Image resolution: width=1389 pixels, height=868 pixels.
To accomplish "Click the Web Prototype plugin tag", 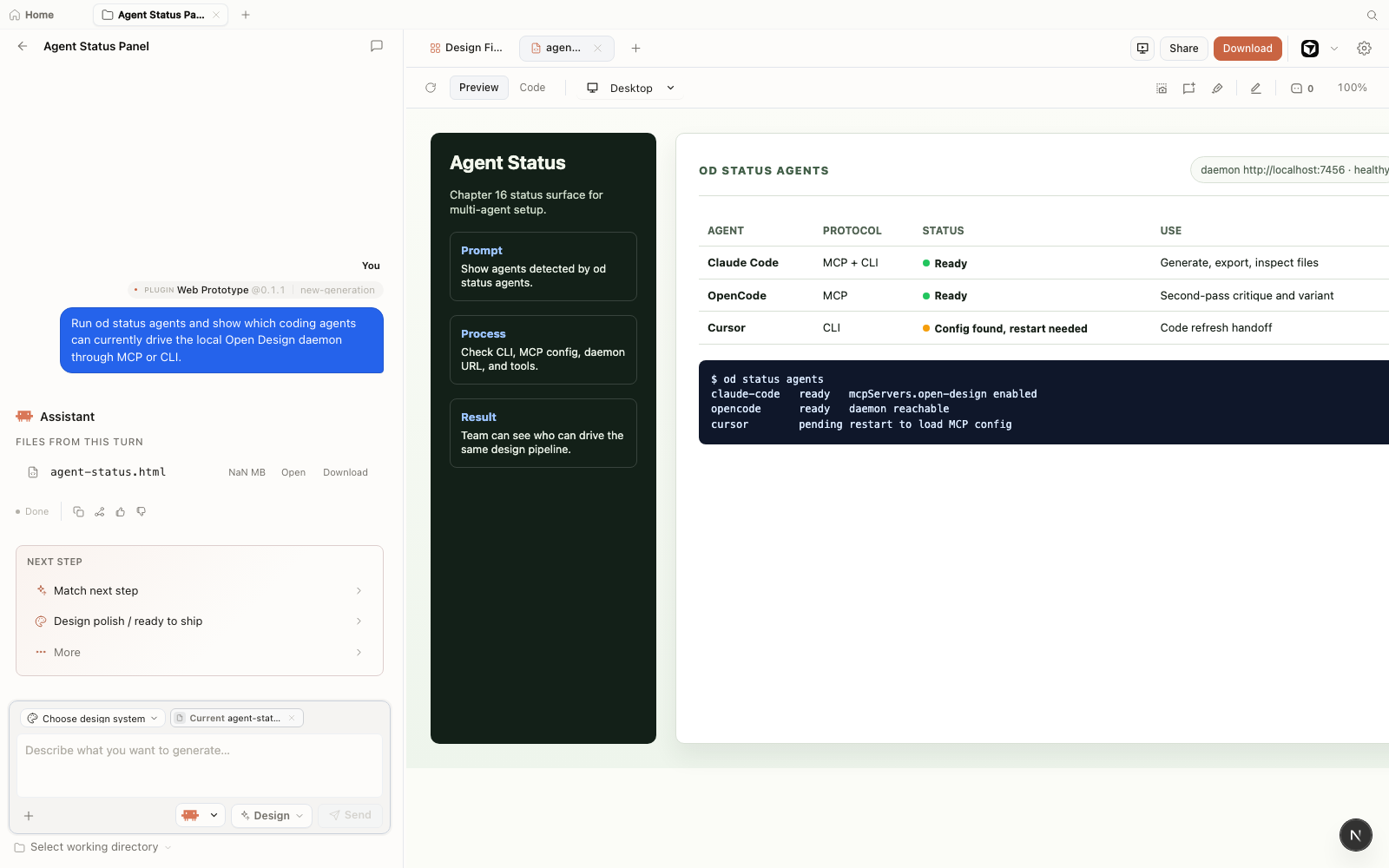I will coord(255,290).
